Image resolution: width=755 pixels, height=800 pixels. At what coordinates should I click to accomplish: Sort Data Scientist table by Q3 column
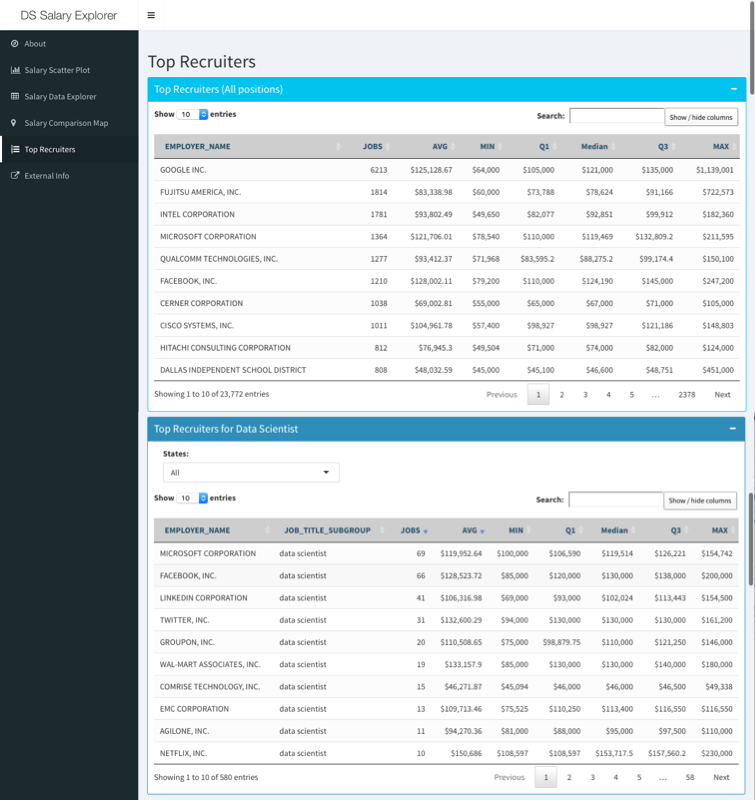[x=675, y=531]
